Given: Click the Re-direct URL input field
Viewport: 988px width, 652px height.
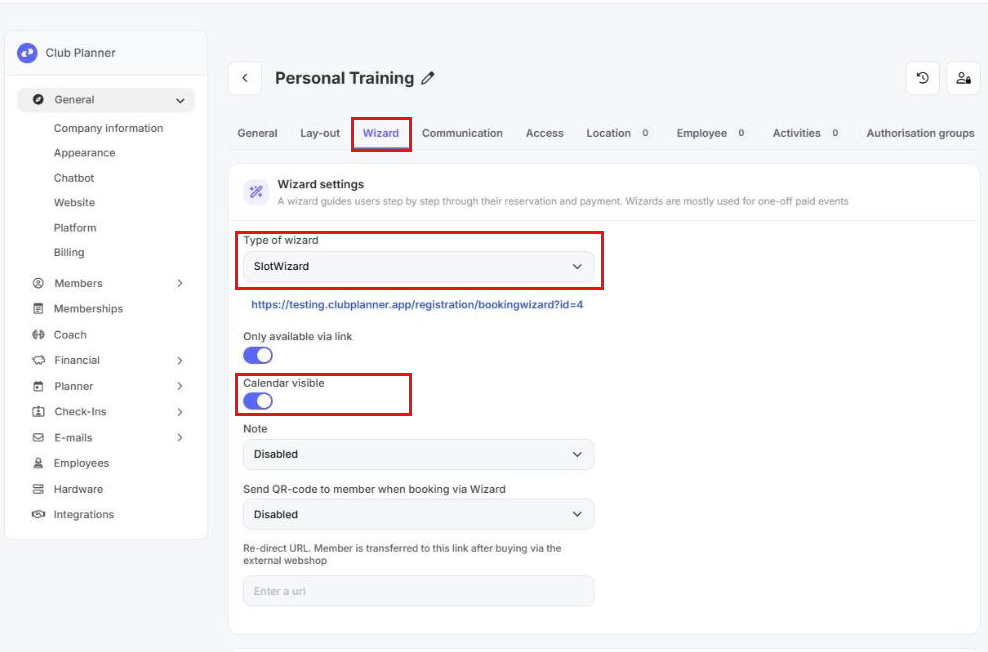Looking at the screenshot, I should (x=418, y=591).
